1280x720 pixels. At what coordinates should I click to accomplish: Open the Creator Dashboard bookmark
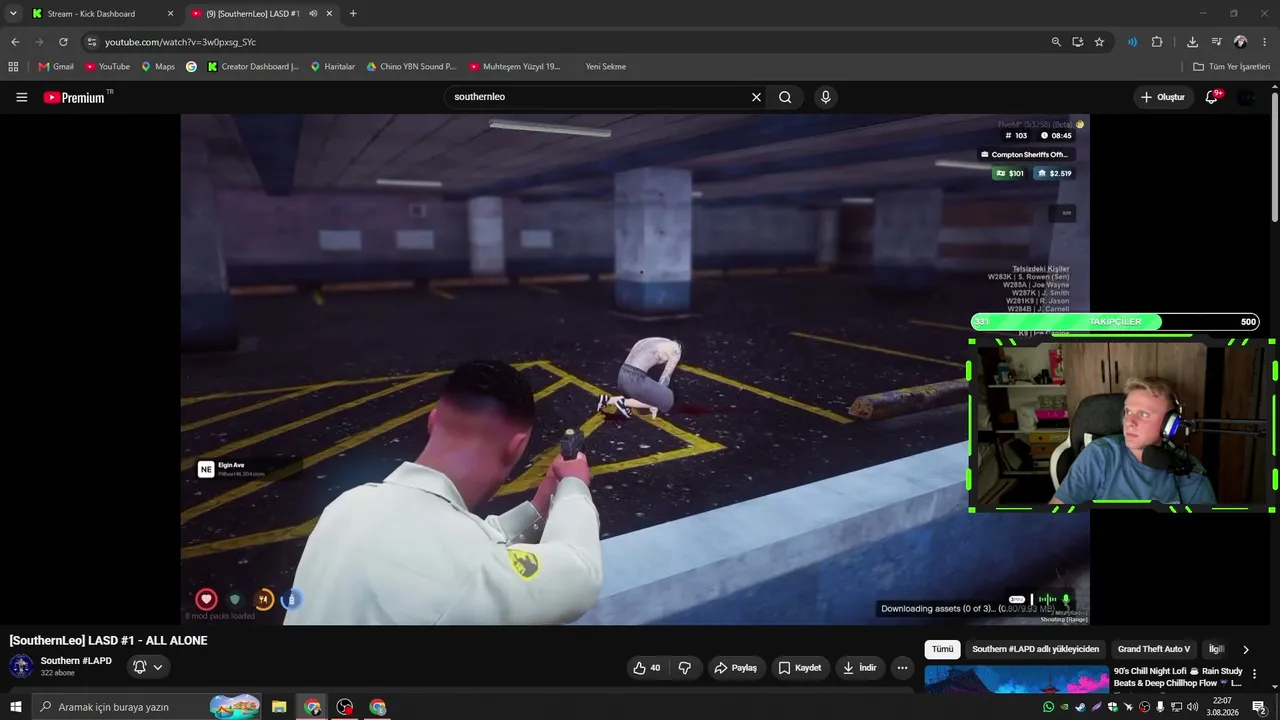253,67
